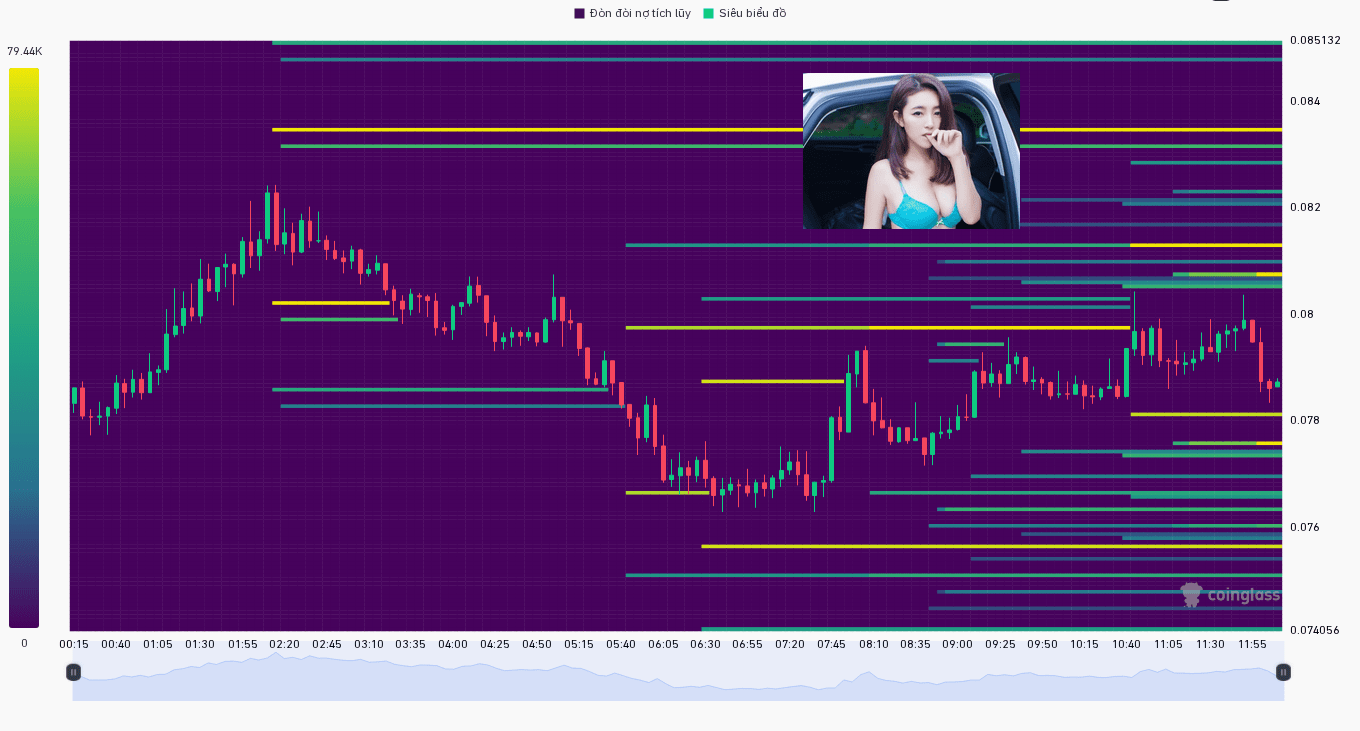Image resolution: width=1360 pixels, height=731 pixels.
Task: Click the 0.08 price axis label
Action: (1302, 314)
